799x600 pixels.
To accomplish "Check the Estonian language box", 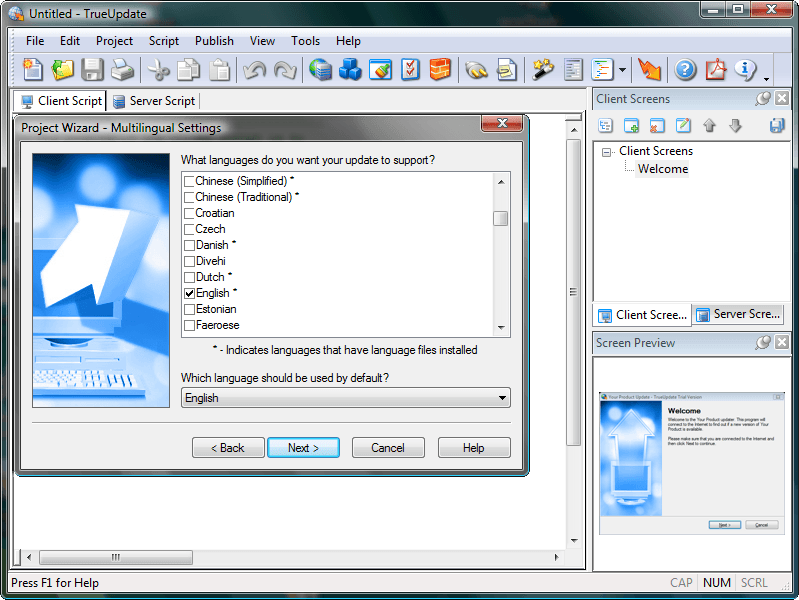I will (189, 309).
